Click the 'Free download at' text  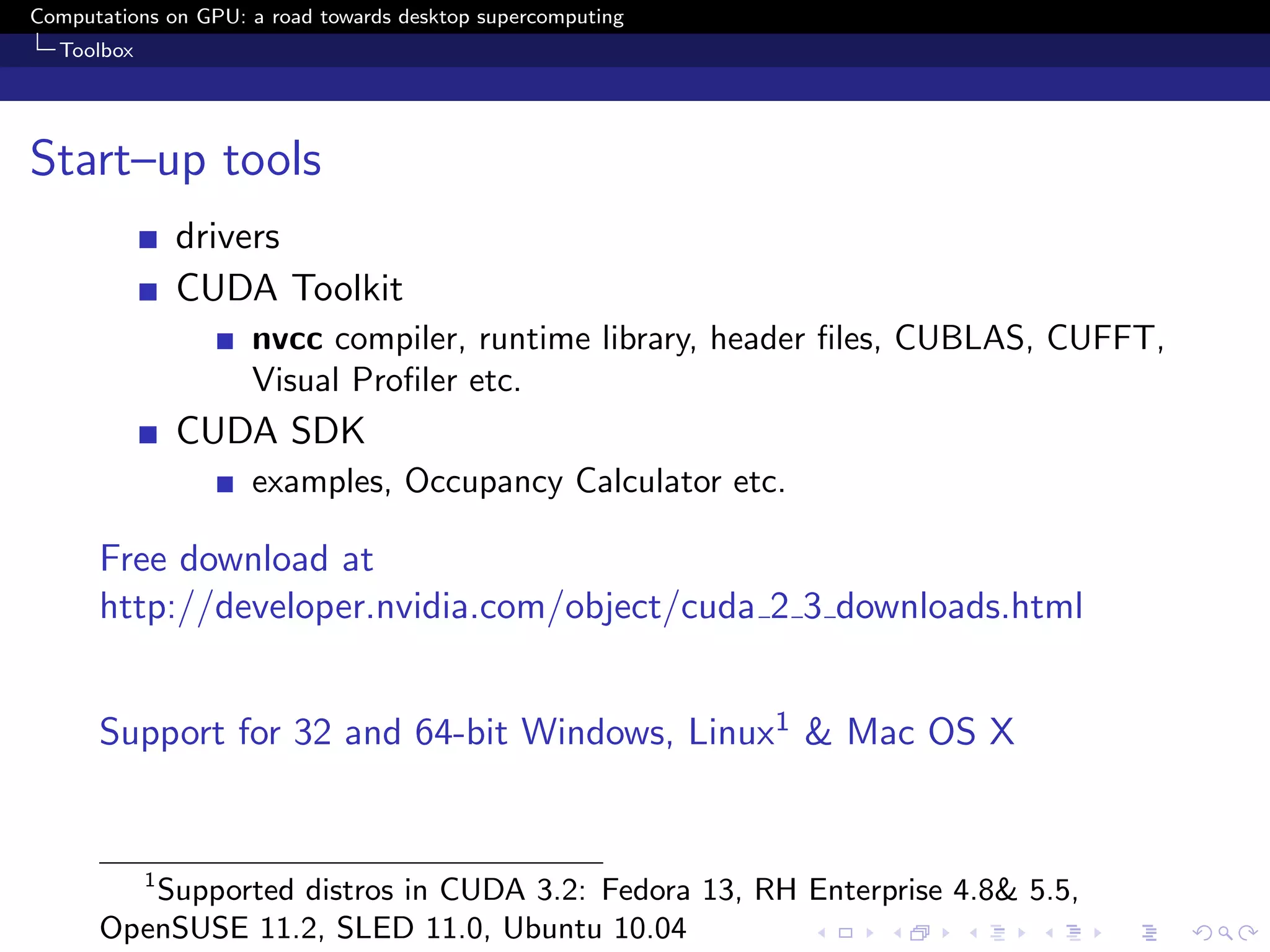tap(236, 558)
